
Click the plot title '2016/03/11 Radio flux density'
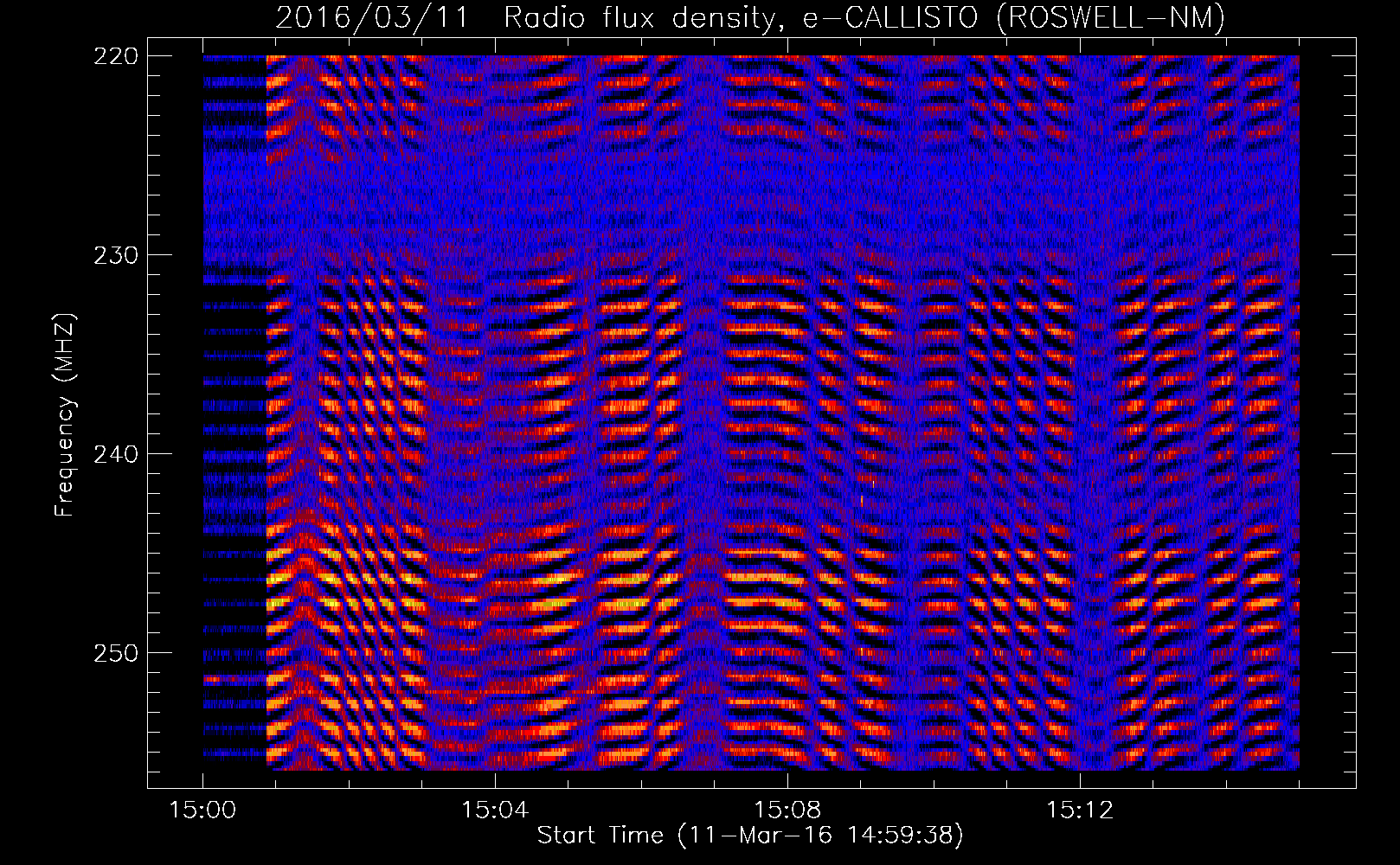tap(749, 17)
